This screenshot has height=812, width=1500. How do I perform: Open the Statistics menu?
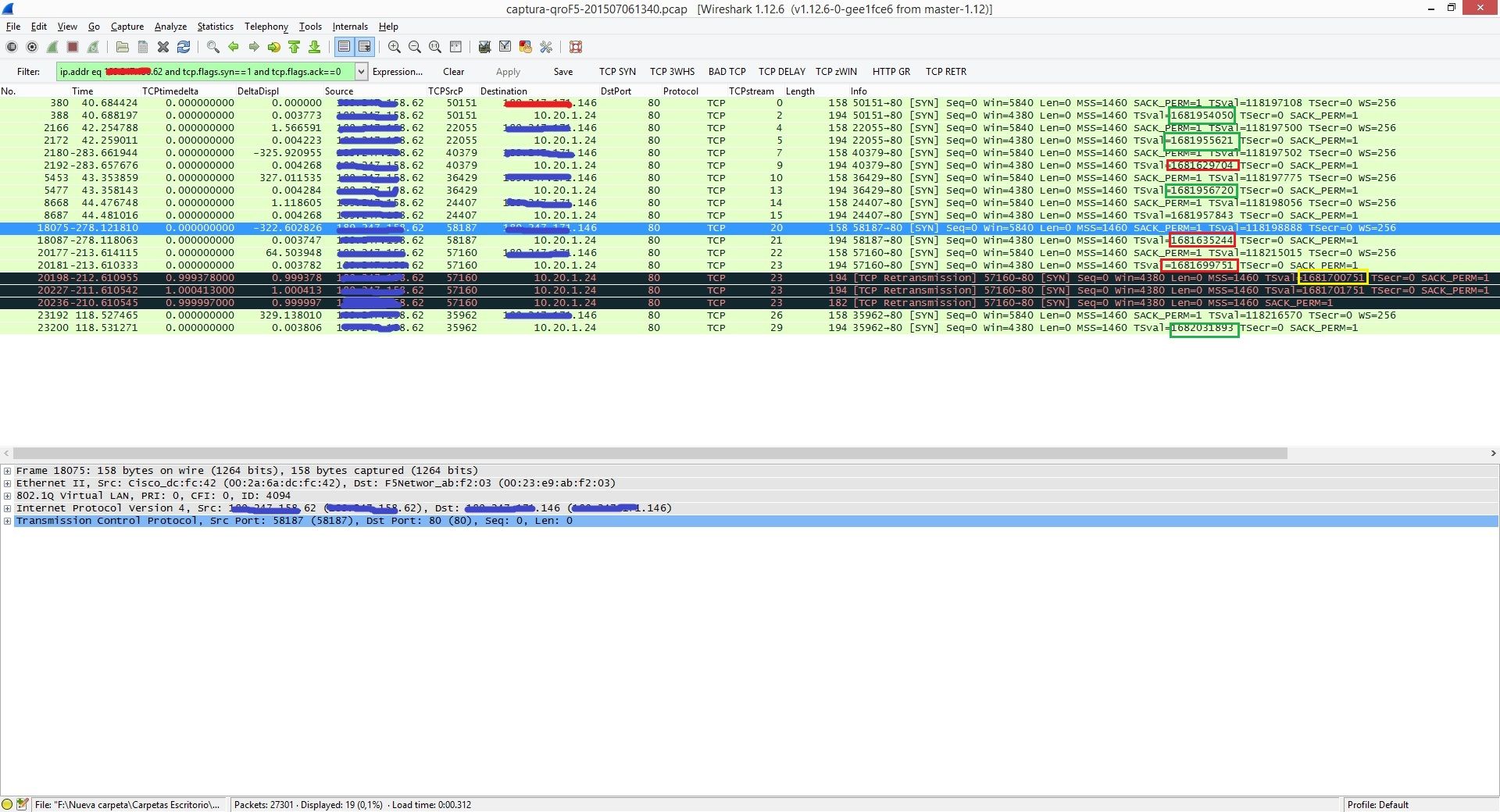[x=215, y=26]
